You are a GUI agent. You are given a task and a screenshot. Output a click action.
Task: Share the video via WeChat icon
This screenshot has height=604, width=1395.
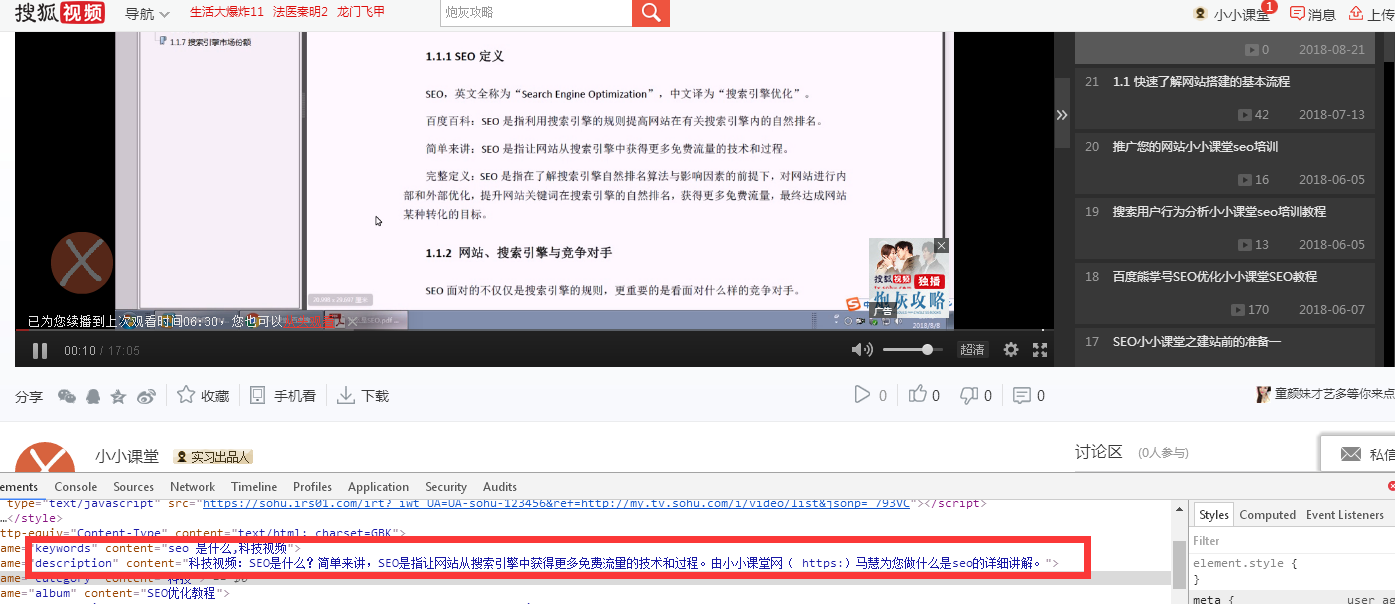click(67, 396)
